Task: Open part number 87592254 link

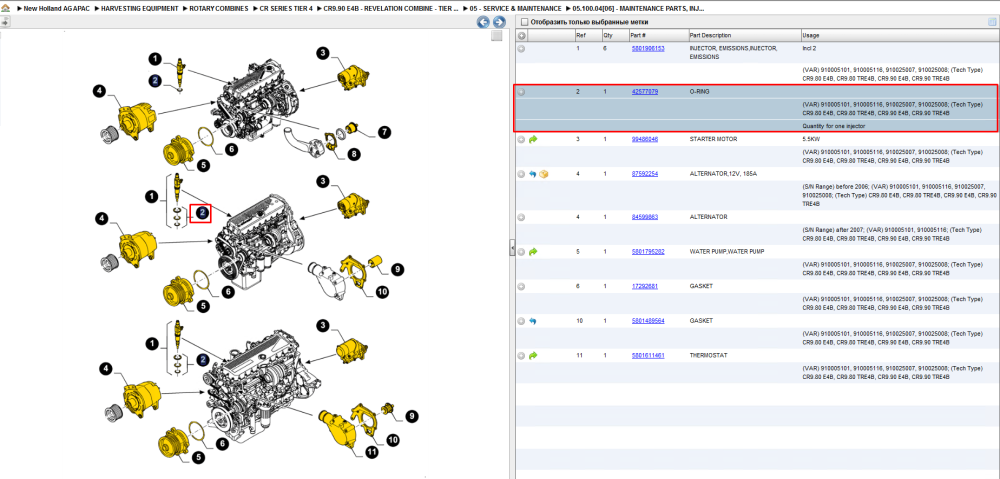Action: [x=644, y=173]
